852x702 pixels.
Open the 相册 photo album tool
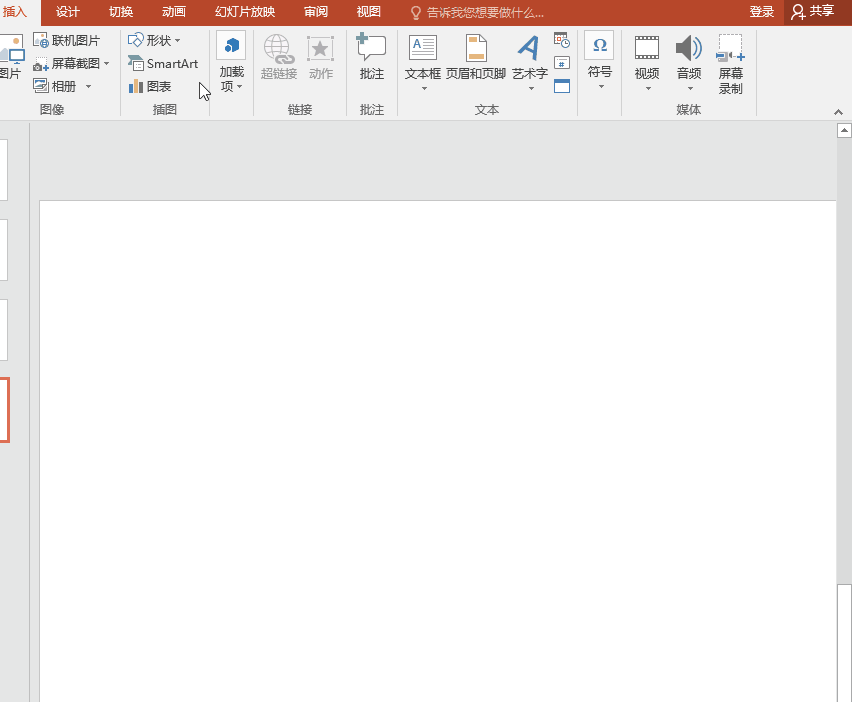[x=55, y=86]
